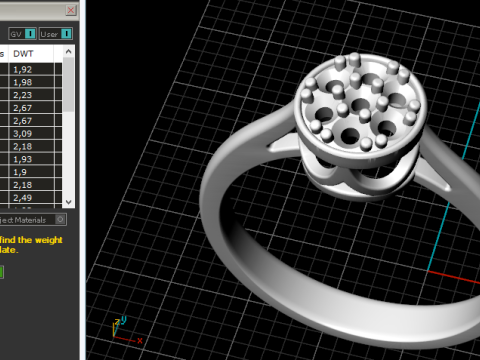Viewport: 480px width, 360px height.
Task: Click the scroll down arrow of the table
Action: [68, 202]
